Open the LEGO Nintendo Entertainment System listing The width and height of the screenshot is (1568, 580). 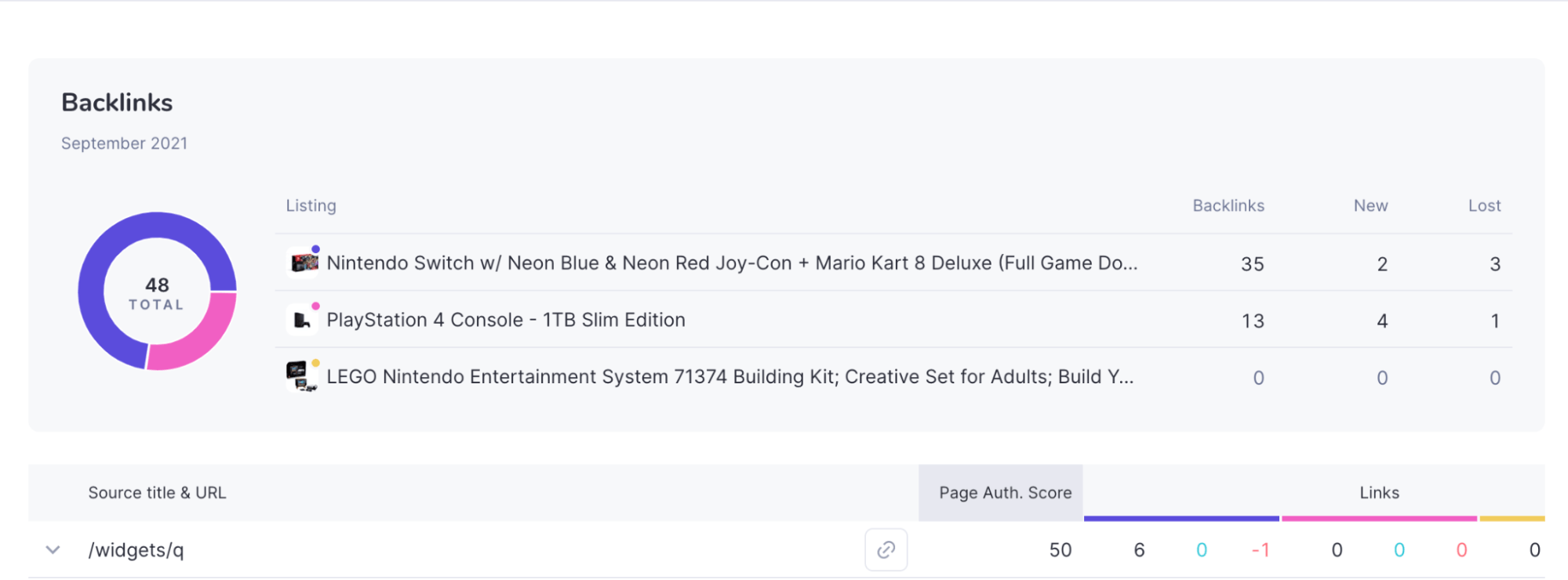[x=730, y=376]
